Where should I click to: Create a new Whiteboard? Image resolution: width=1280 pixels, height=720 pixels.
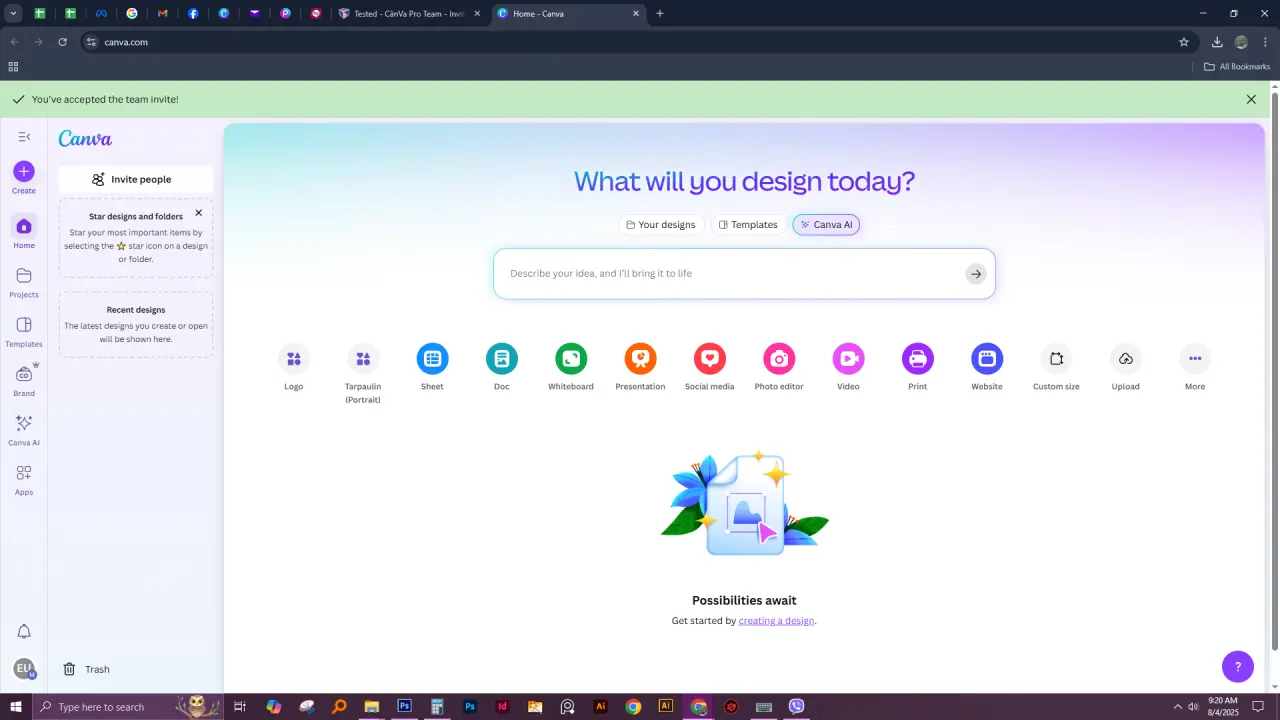click(x=571, y=367)
